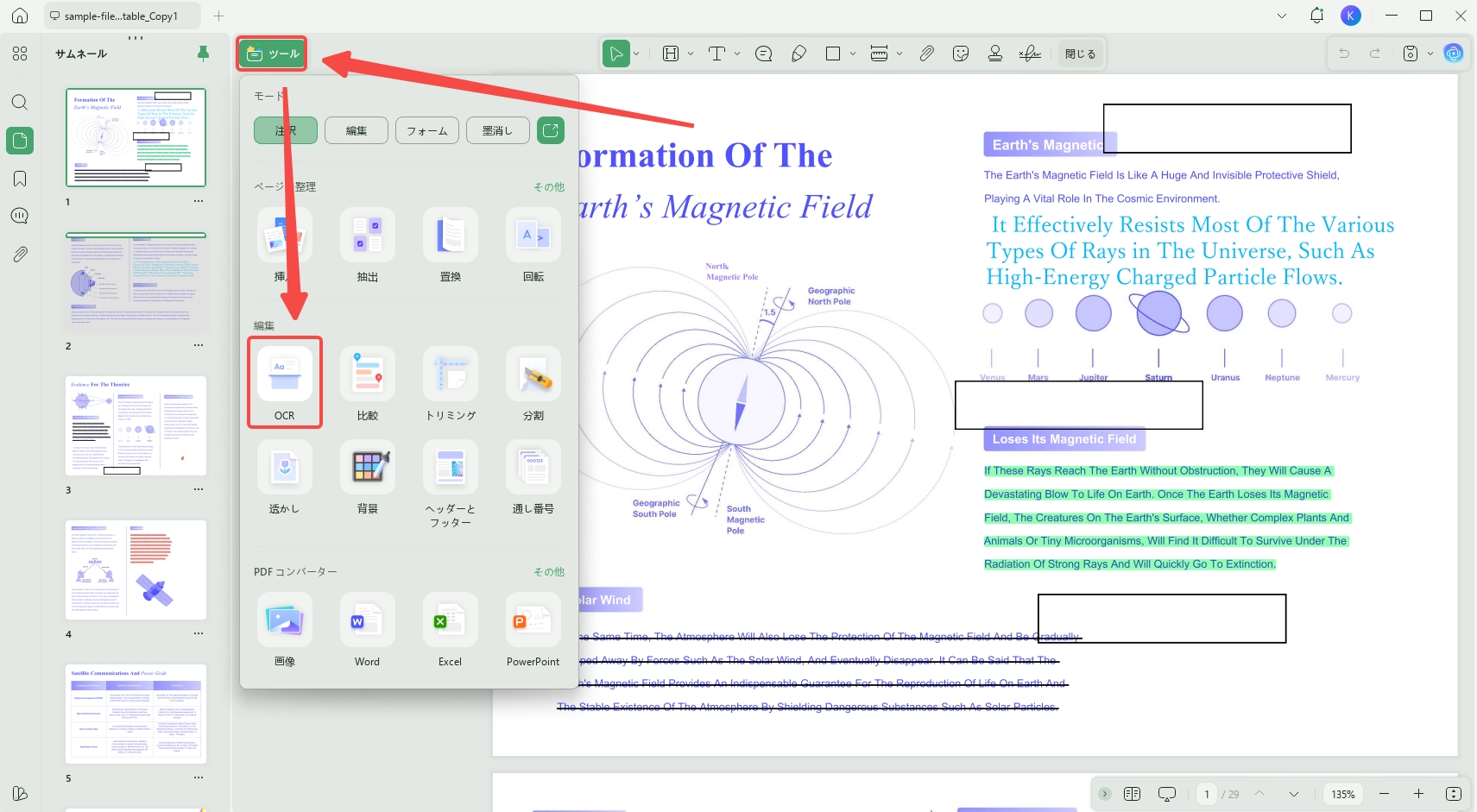Viewport: 1477px width, 812px height.
Task: Click the green export icon beside 墨消し
Action: 551,130
